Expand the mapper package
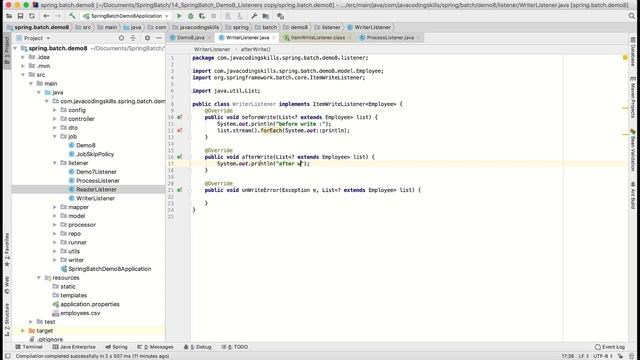 (55, 207)
